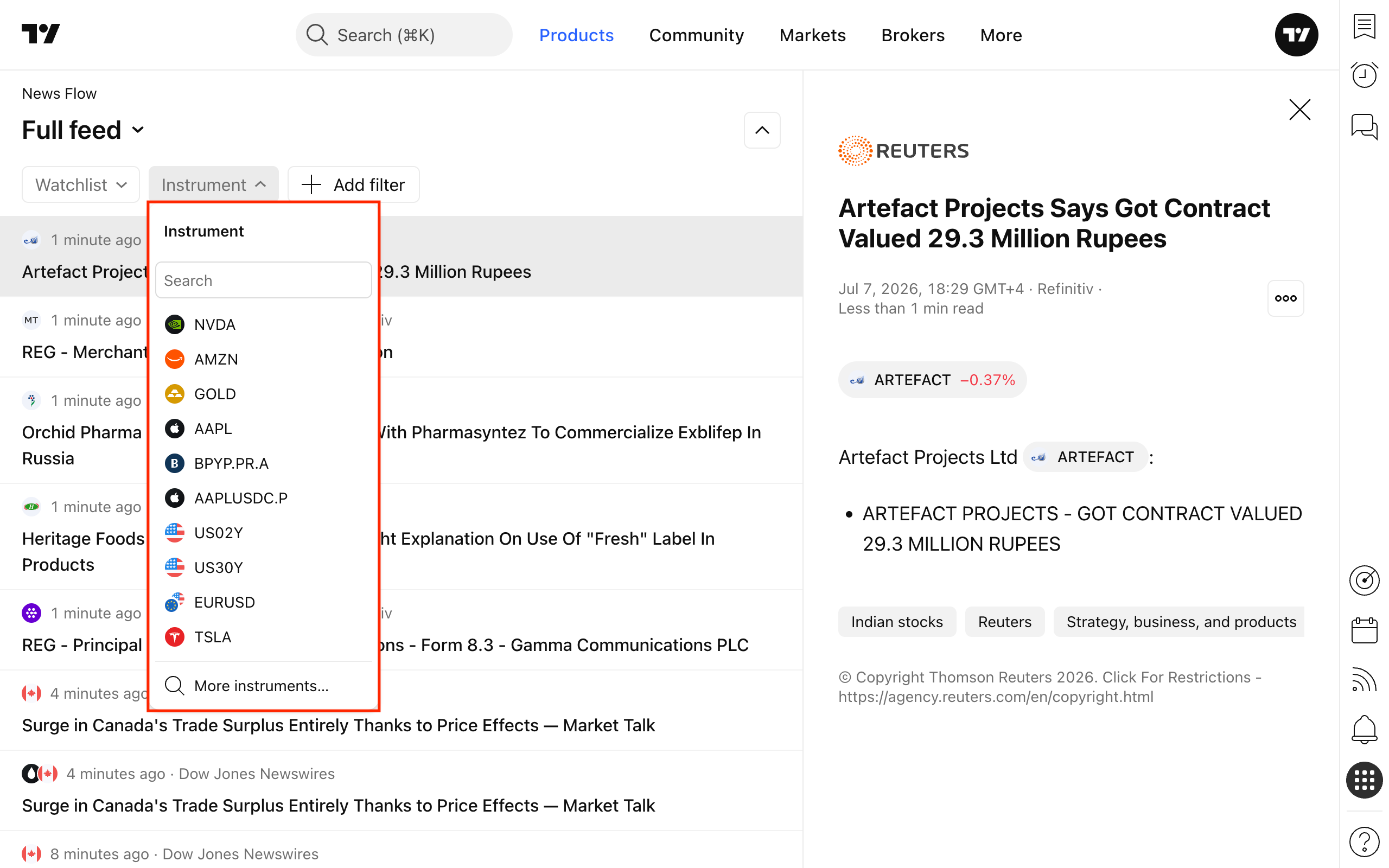Screen dimensions: 1389x868
Task: Open the REG - Principal news item
Action: 400,630
